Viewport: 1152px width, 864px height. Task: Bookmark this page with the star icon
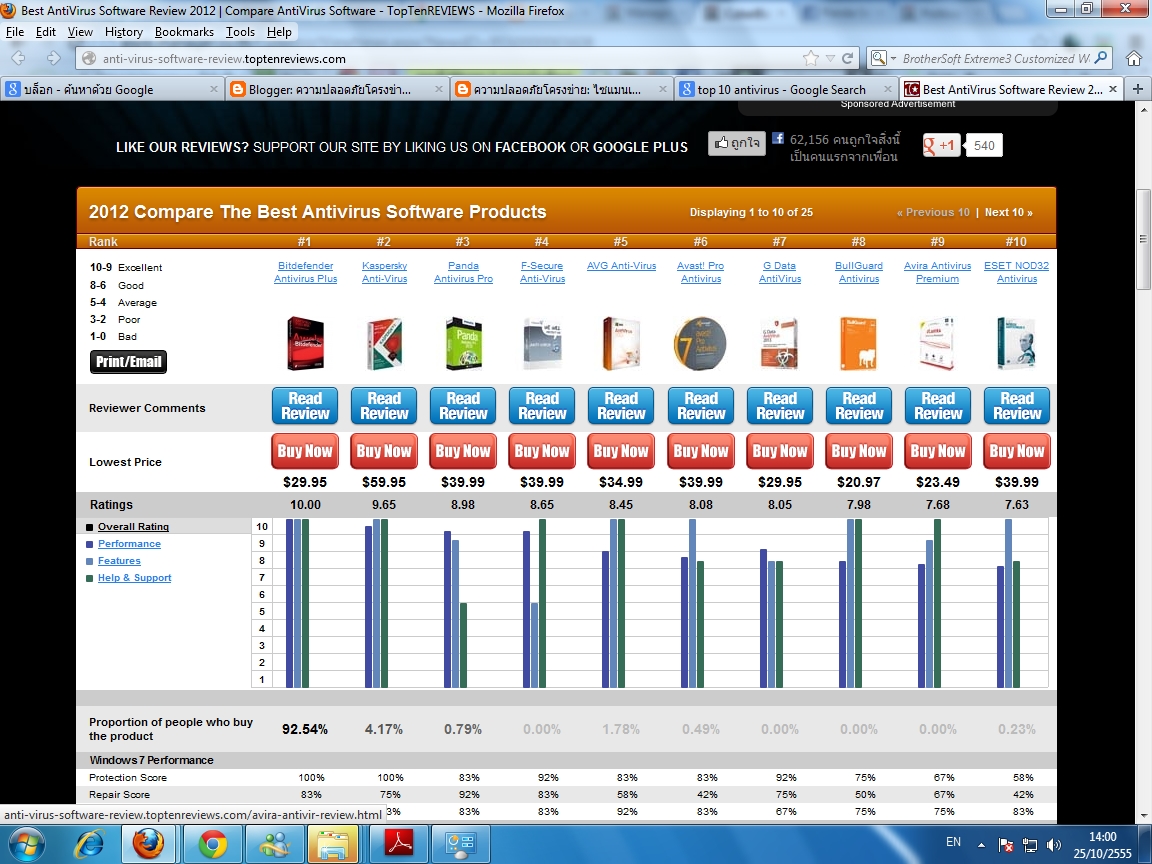[810, 58]
